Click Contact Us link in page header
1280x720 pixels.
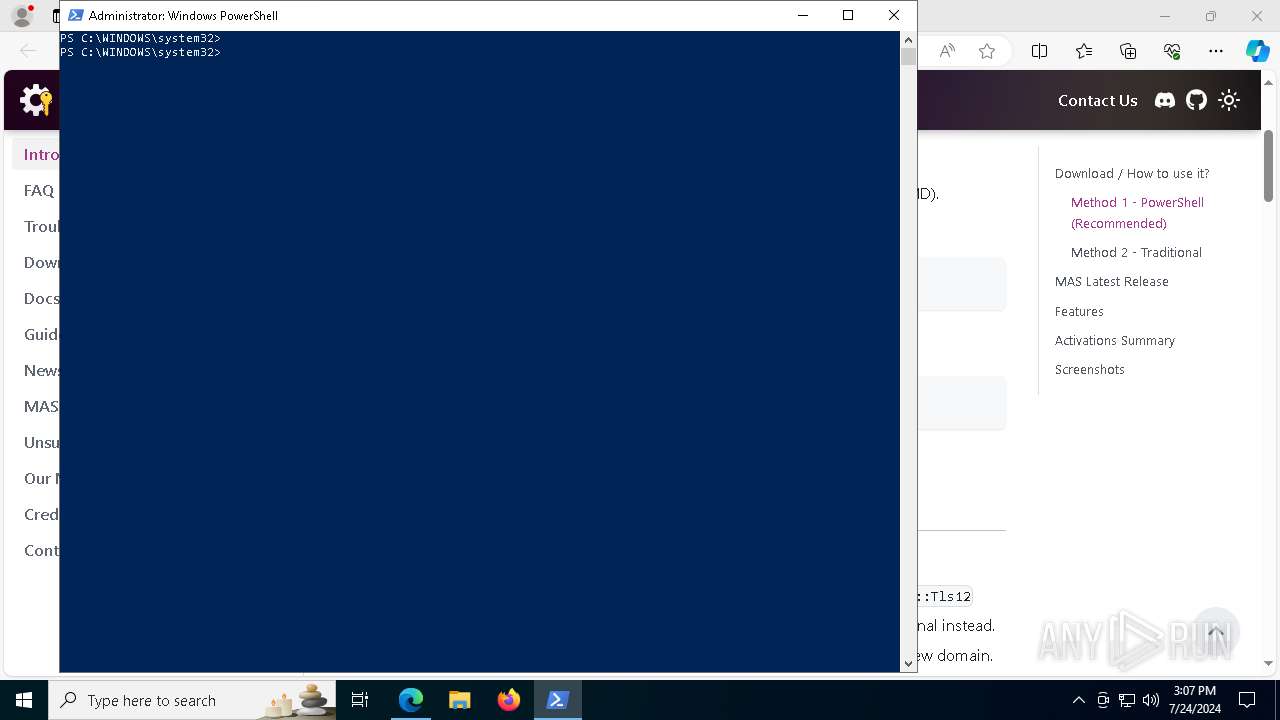1097,100
